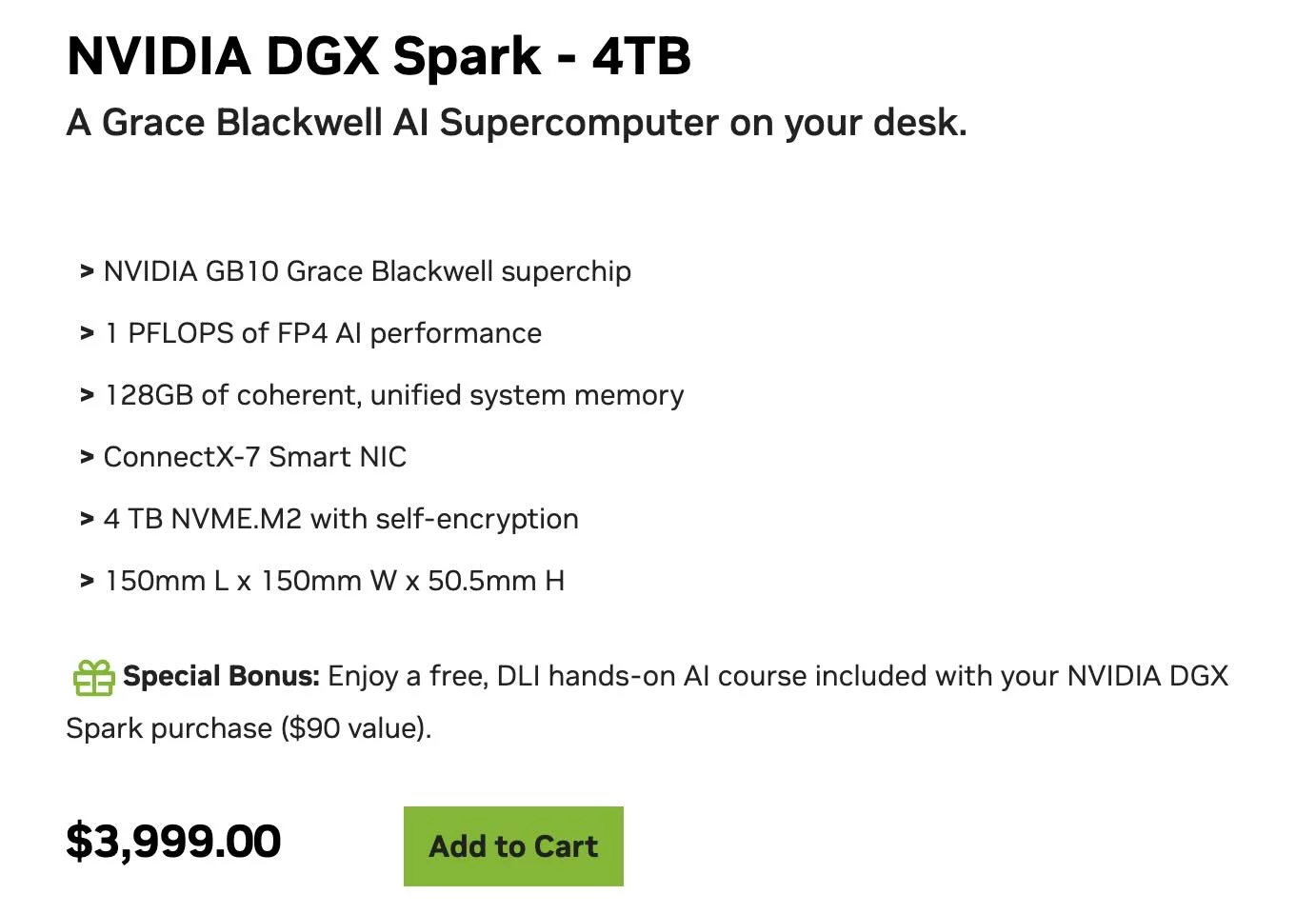Click the 128GB unified system memory text
Image resolution: width=1316 pixels, height=914 pixels.
[394, 395]
